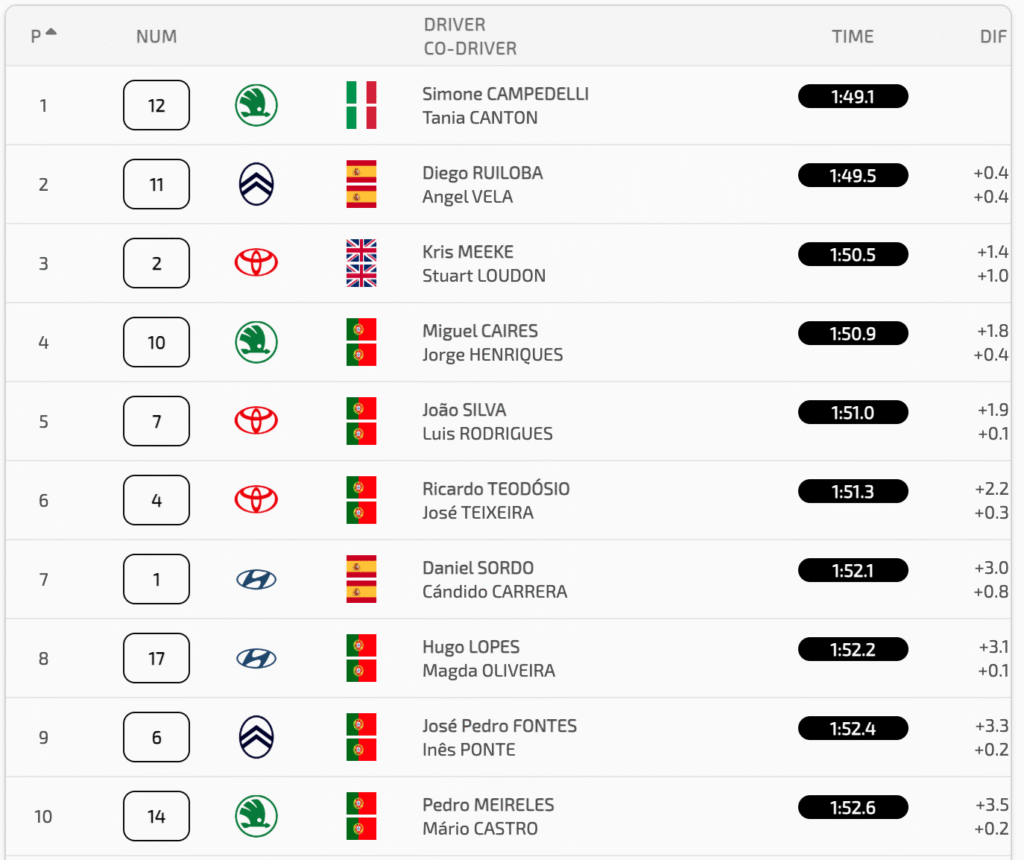Viewport: 1024px width, 860px height.
Task: Click the DIF column header
Action: click(x=993, y=37)
